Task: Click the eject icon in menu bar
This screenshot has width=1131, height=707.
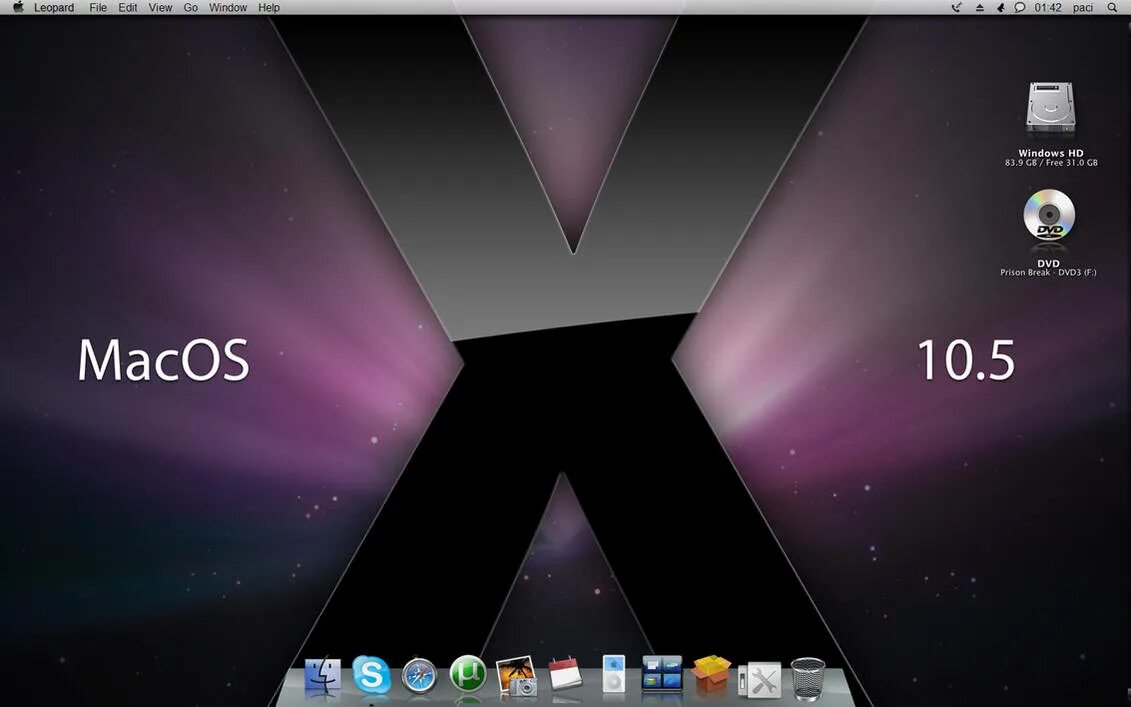Action: (x=980, y=7)
